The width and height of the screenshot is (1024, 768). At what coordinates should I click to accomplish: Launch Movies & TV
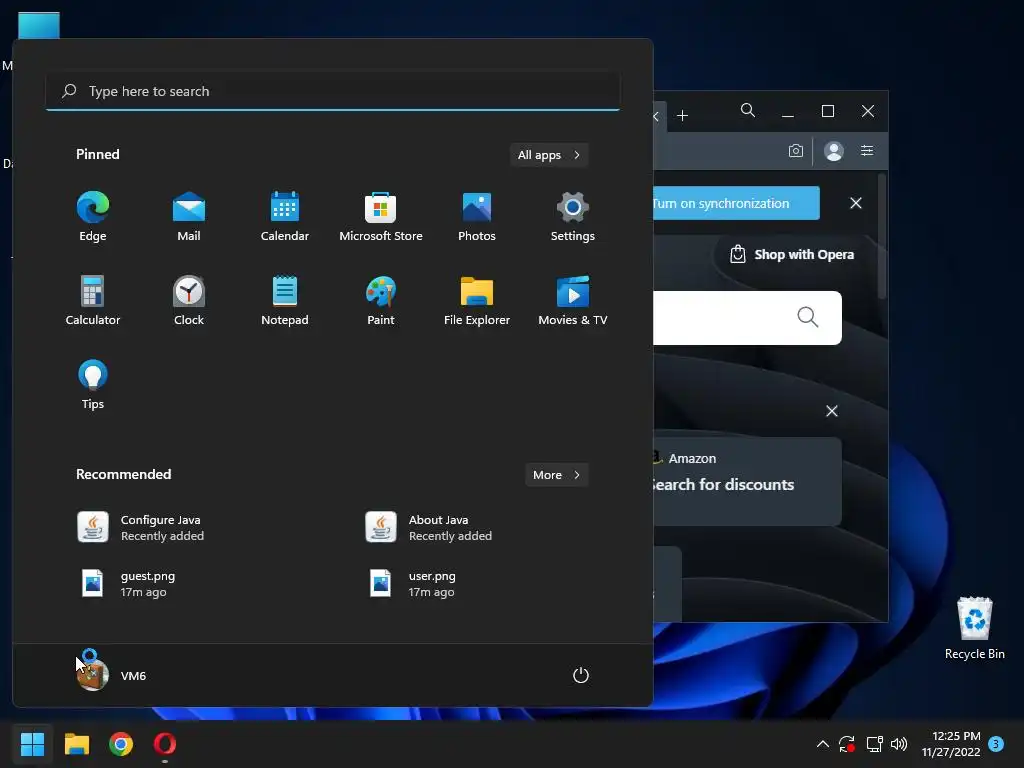tap(573, 300)
